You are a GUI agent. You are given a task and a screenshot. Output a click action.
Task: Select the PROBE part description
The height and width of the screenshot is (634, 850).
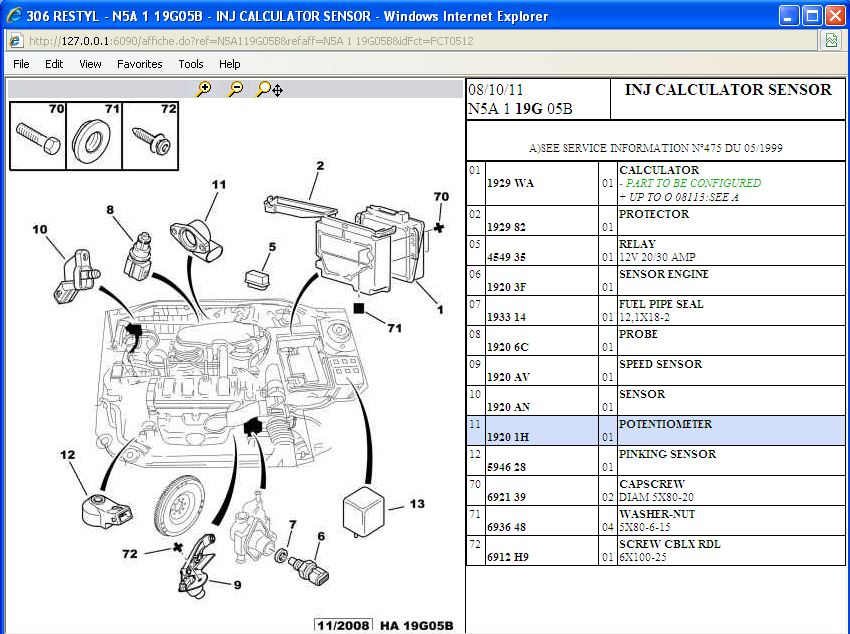638,334
